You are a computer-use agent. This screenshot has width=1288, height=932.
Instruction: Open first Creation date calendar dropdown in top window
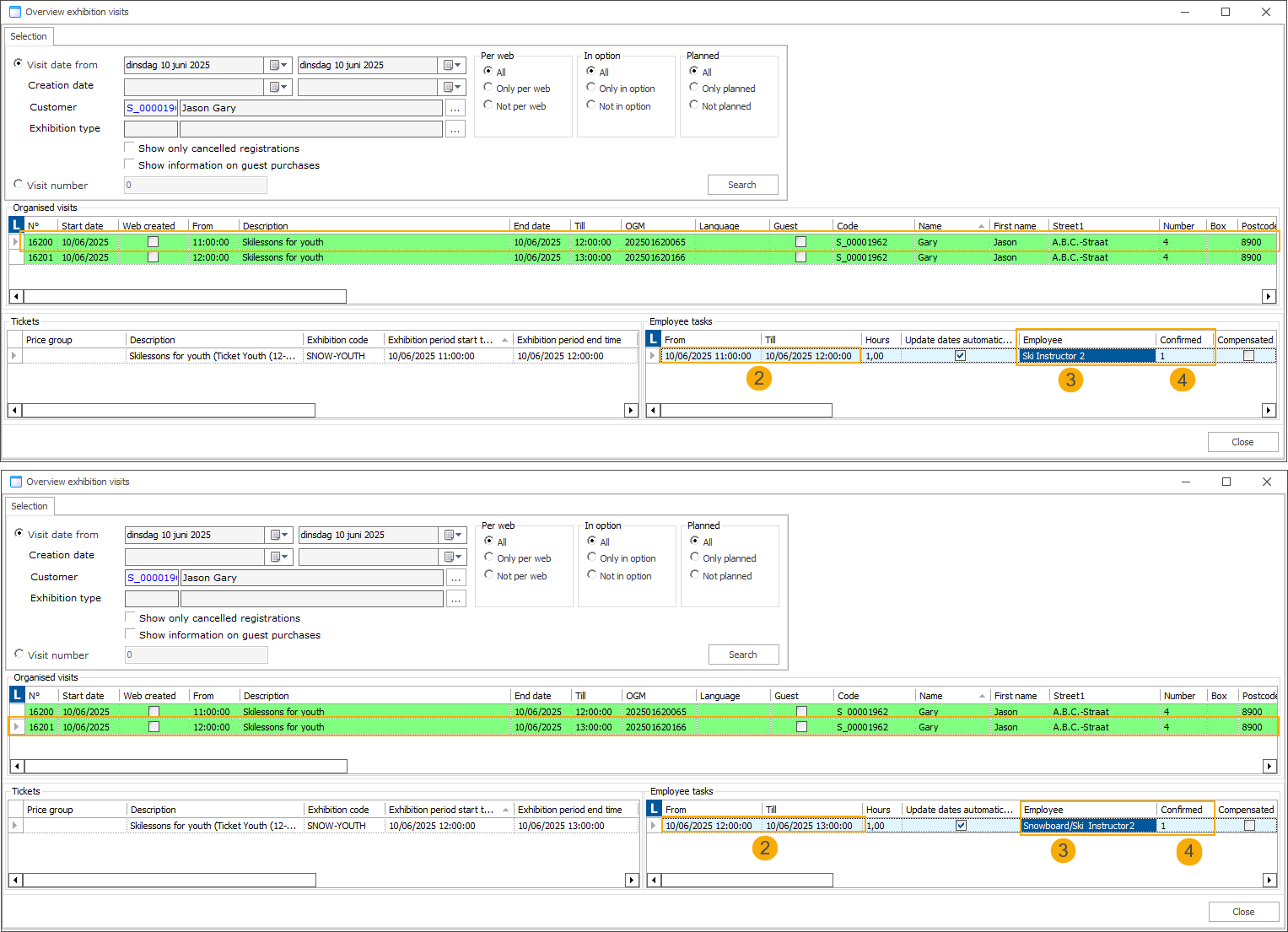click(278, 87)
